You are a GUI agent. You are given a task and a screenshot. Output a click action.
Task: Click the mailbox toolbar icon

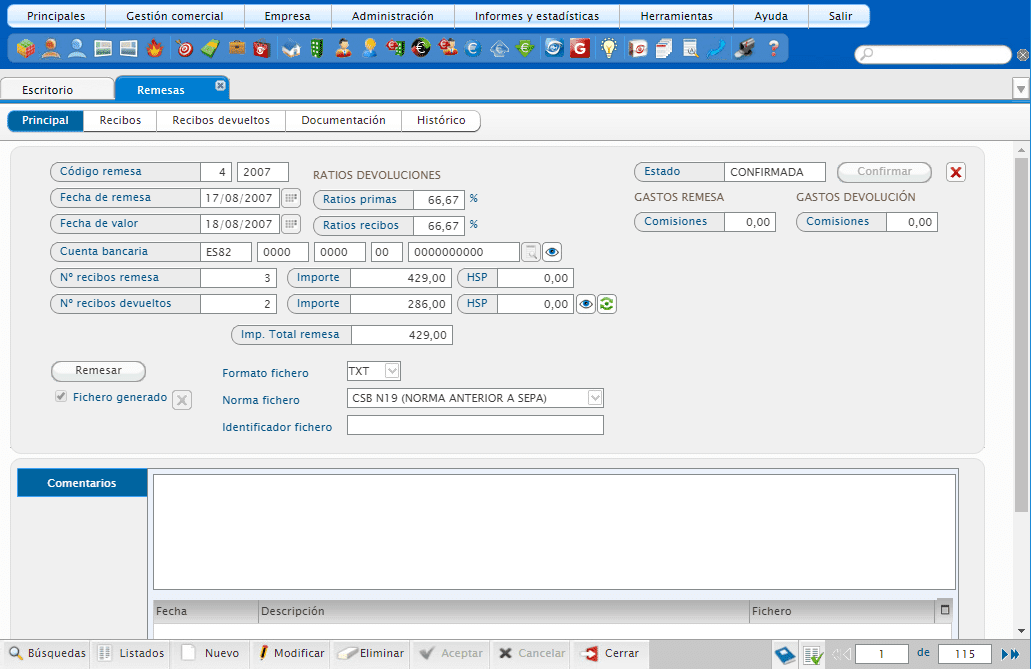click(744, 48)
